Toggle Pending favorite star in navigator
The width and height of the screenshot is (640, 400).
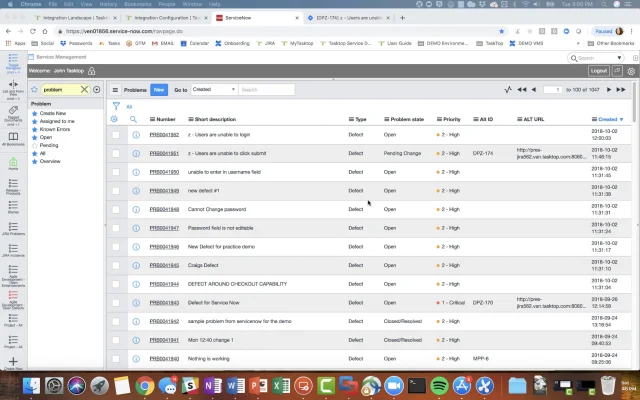pos(35,145)
